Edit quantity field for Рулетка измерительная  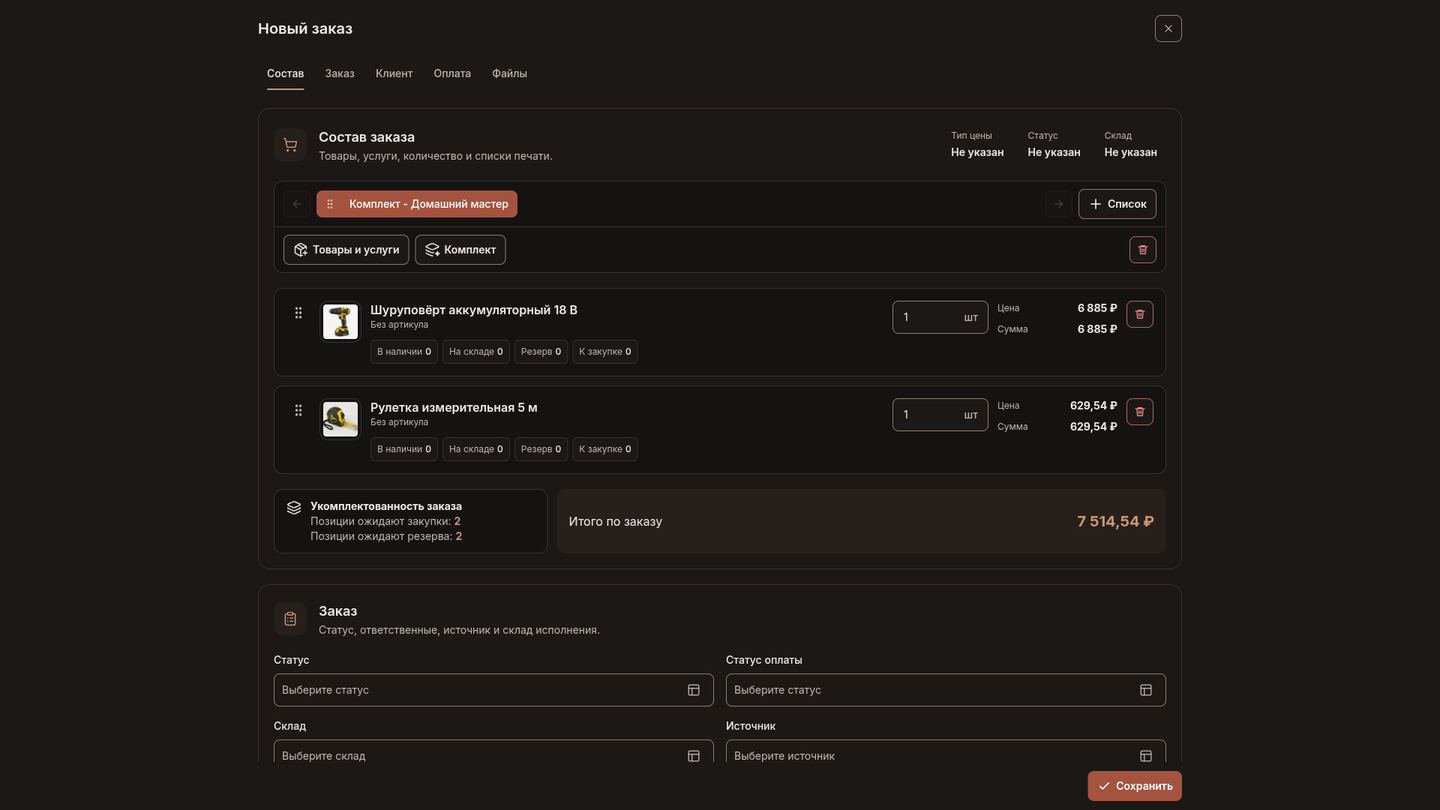point(940,414)
